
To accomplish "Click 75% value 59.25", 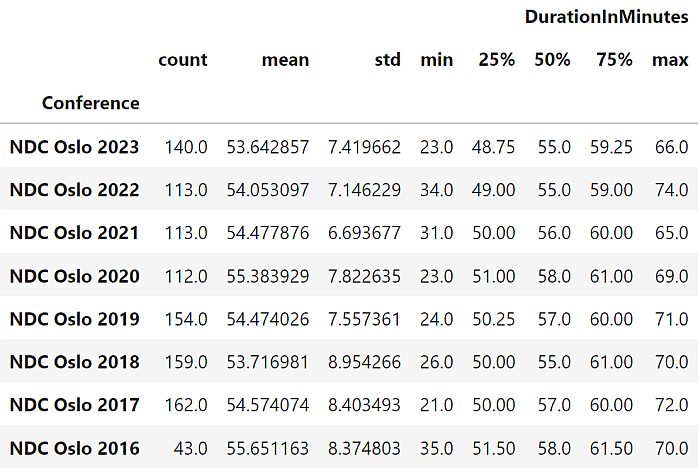I will tap(611, 147).
